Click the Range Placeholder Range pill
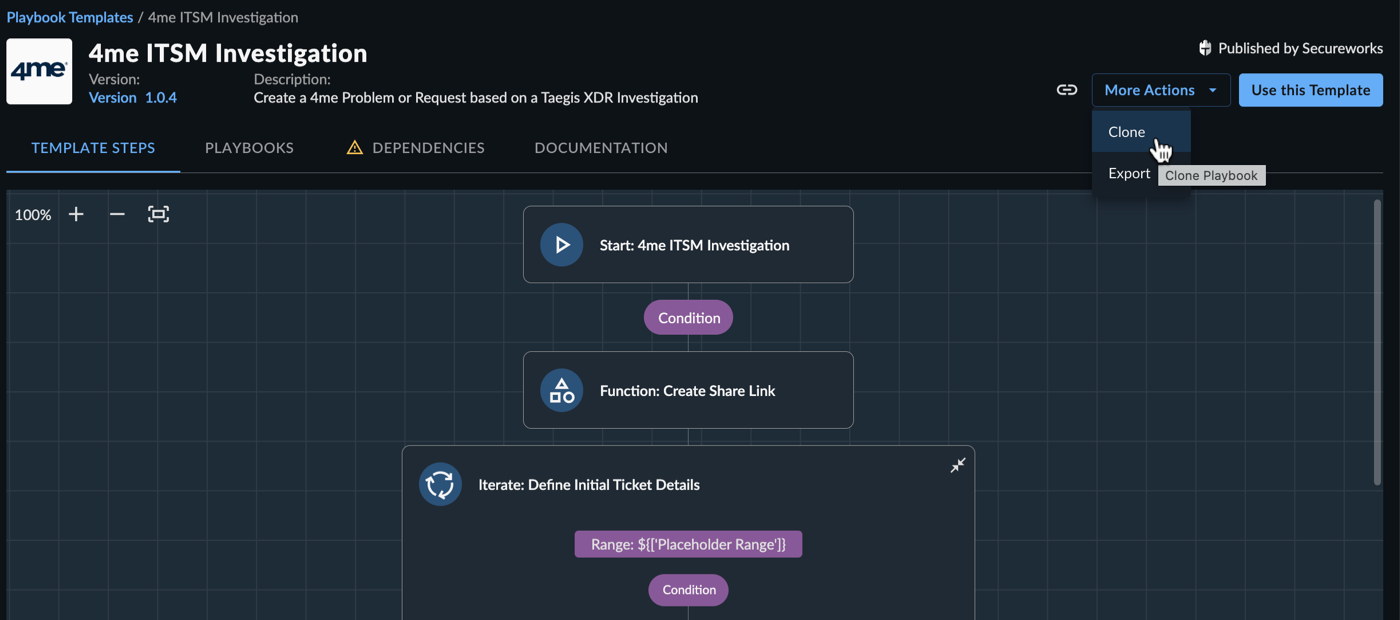The image size is (1400, 620). 688,544
